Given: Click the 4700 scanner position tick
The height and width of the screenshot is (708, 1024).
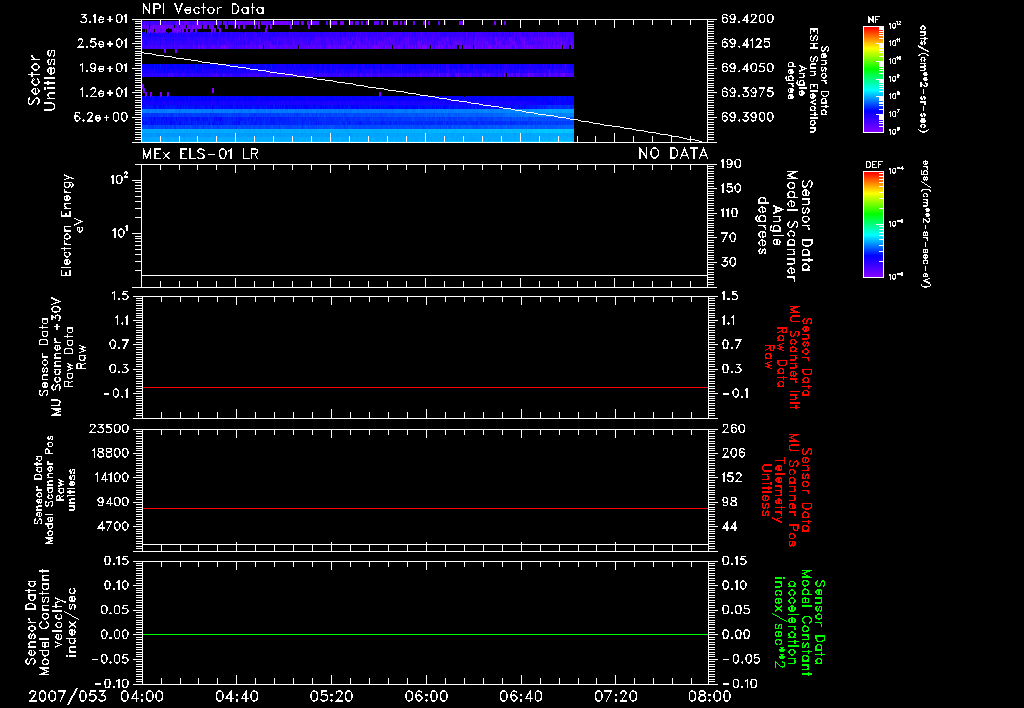Looking at the screenshot, I should pos(113,526).
